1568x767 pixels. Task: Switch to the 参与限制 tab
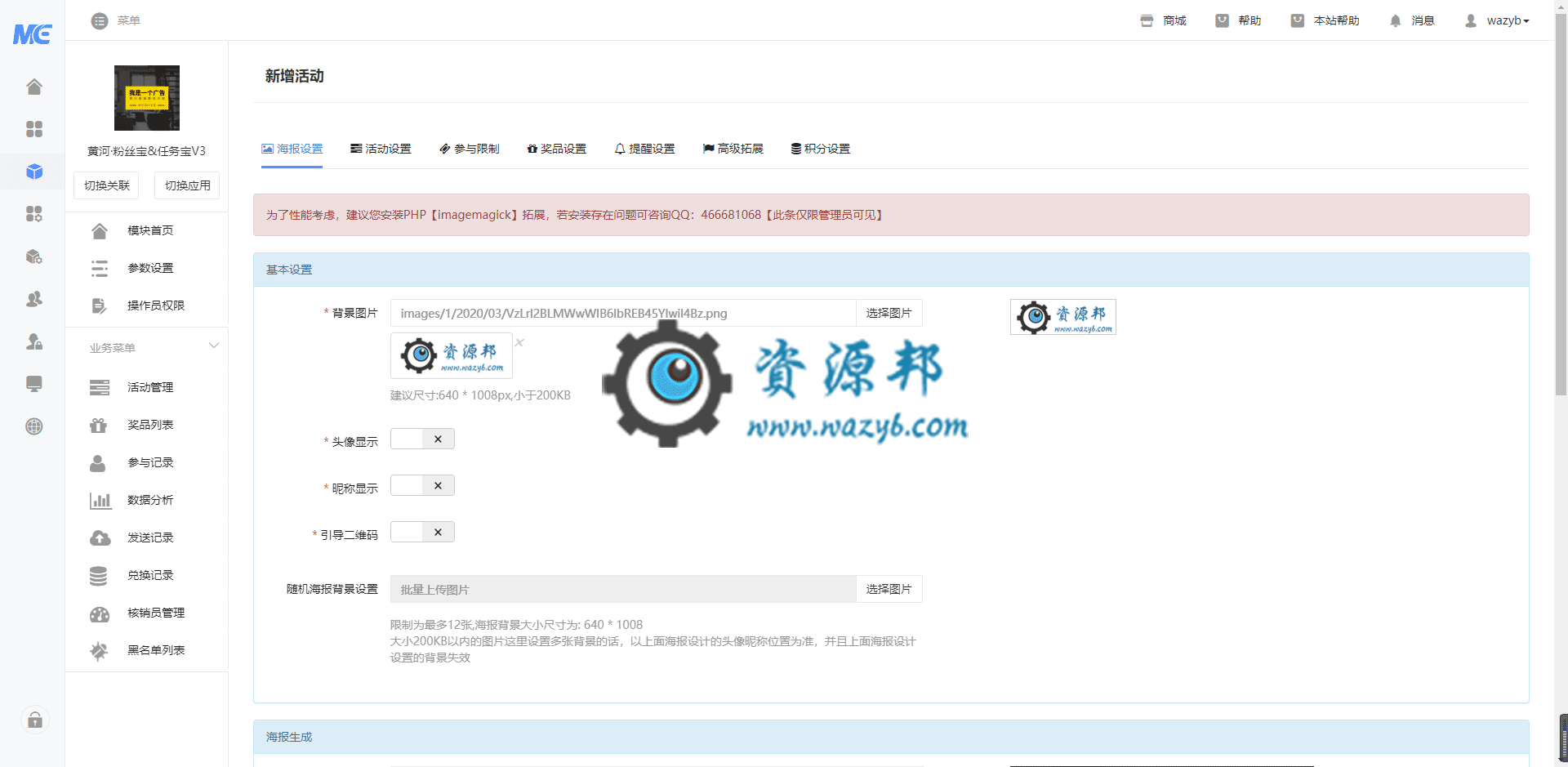tap(470, 149)
